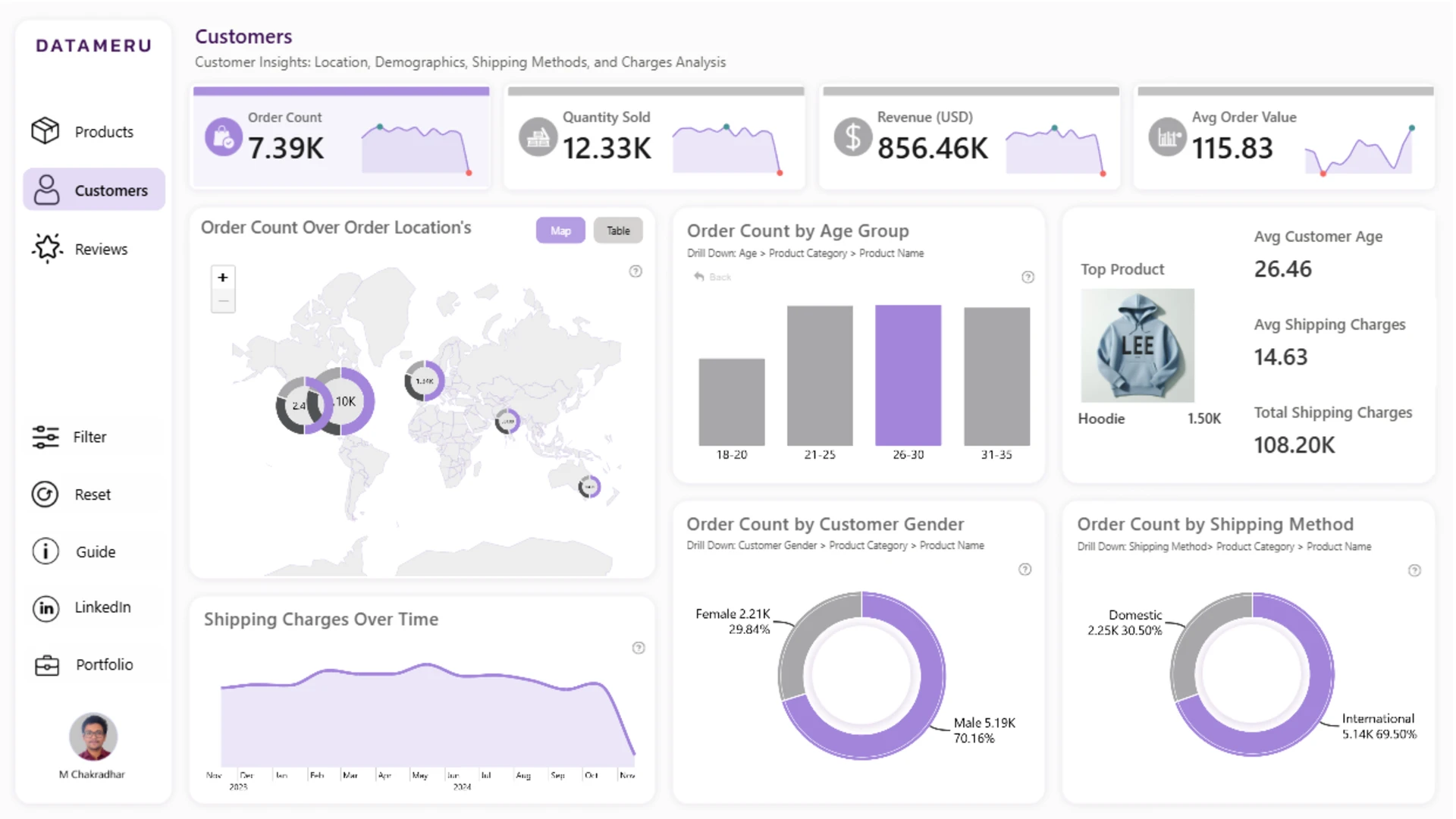1456x819 pixels.
Task: Select the Revenue (USD) KPI card
Action: coord(971,137)
